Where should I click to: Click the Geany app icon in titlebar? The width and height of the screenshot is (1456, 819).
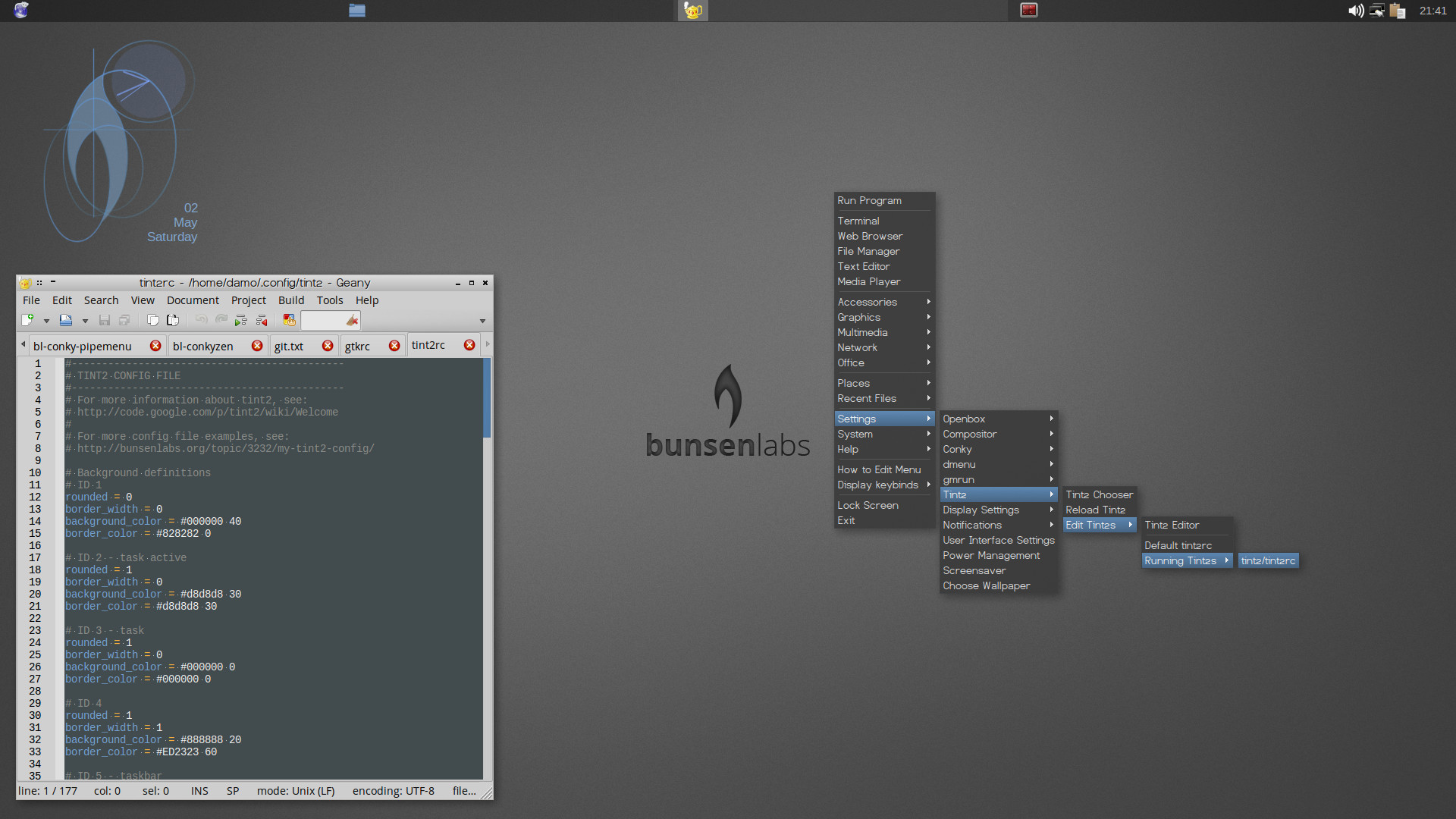25,283
